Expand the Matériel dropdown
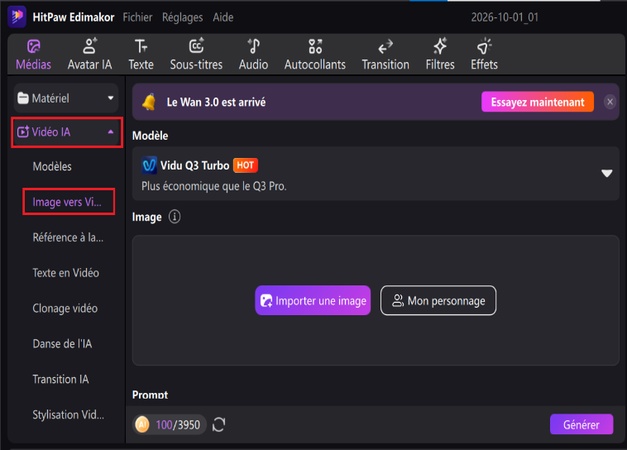627x450 pixels. [66, 98]
